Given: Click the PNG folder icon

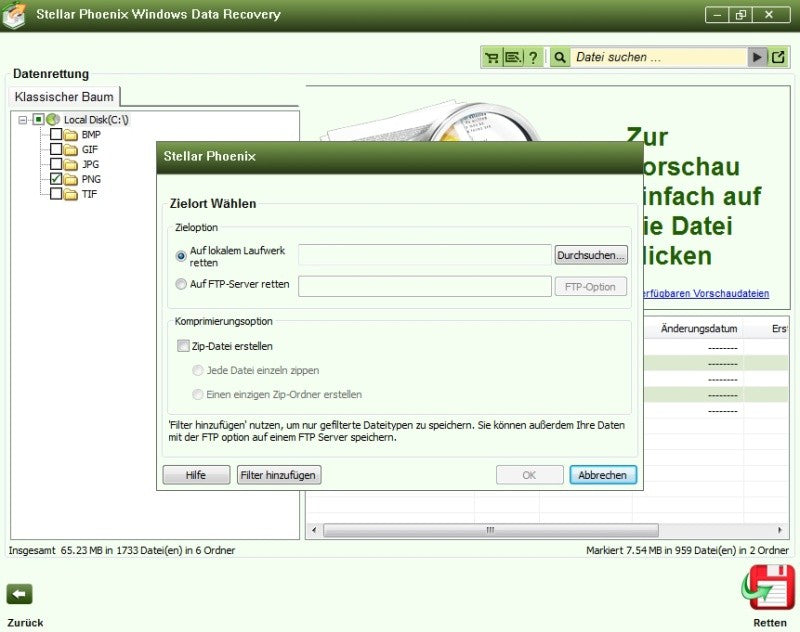Looking at the screenshot, I should point(71,180).
